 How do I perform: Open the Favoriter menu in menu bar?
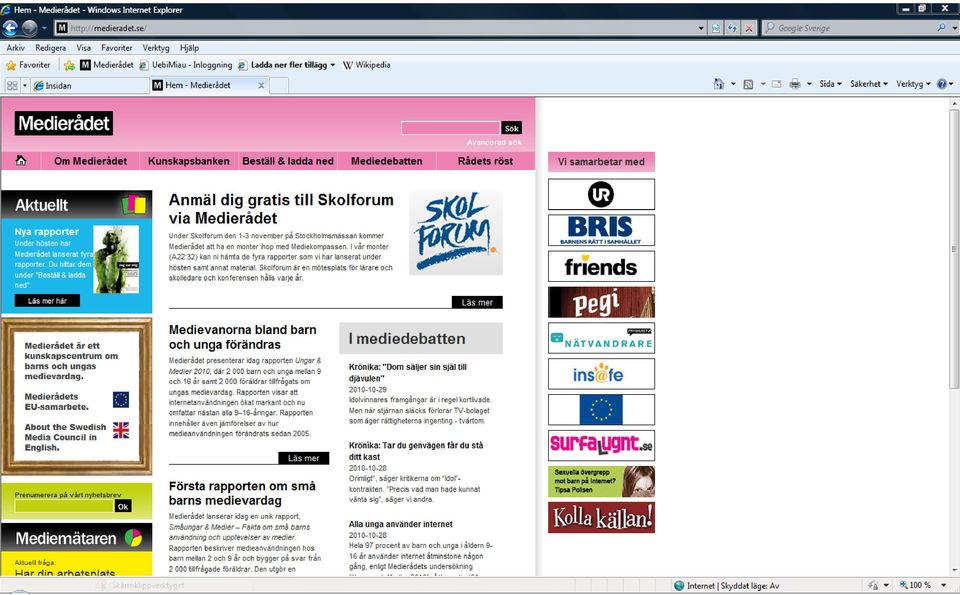(117, 48)
